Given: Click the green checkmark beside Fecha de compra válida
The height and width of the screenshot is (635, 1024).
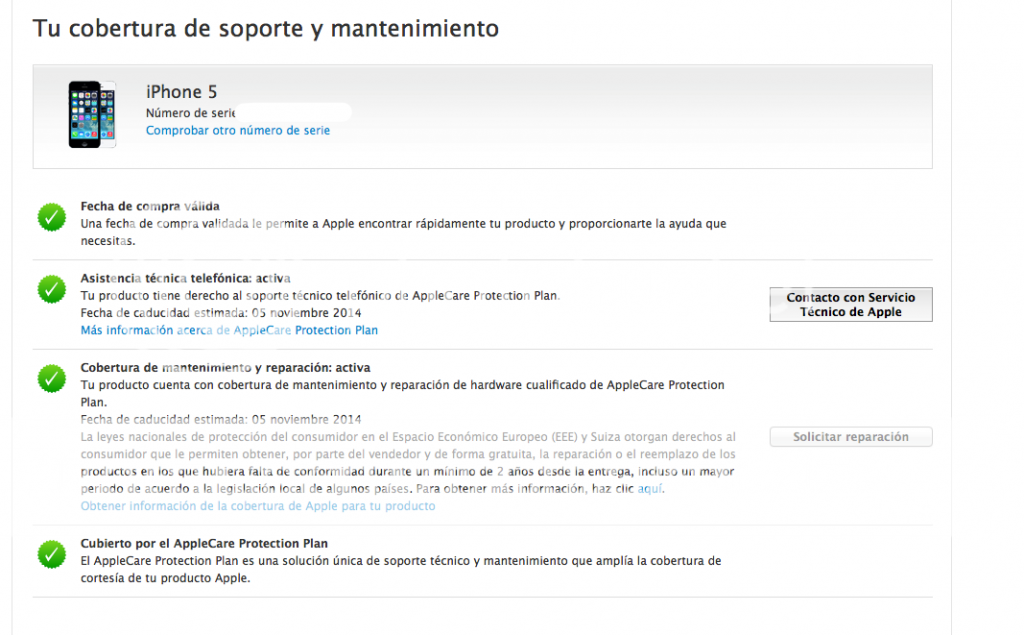Looking at the screenshot, I should 51,217.
